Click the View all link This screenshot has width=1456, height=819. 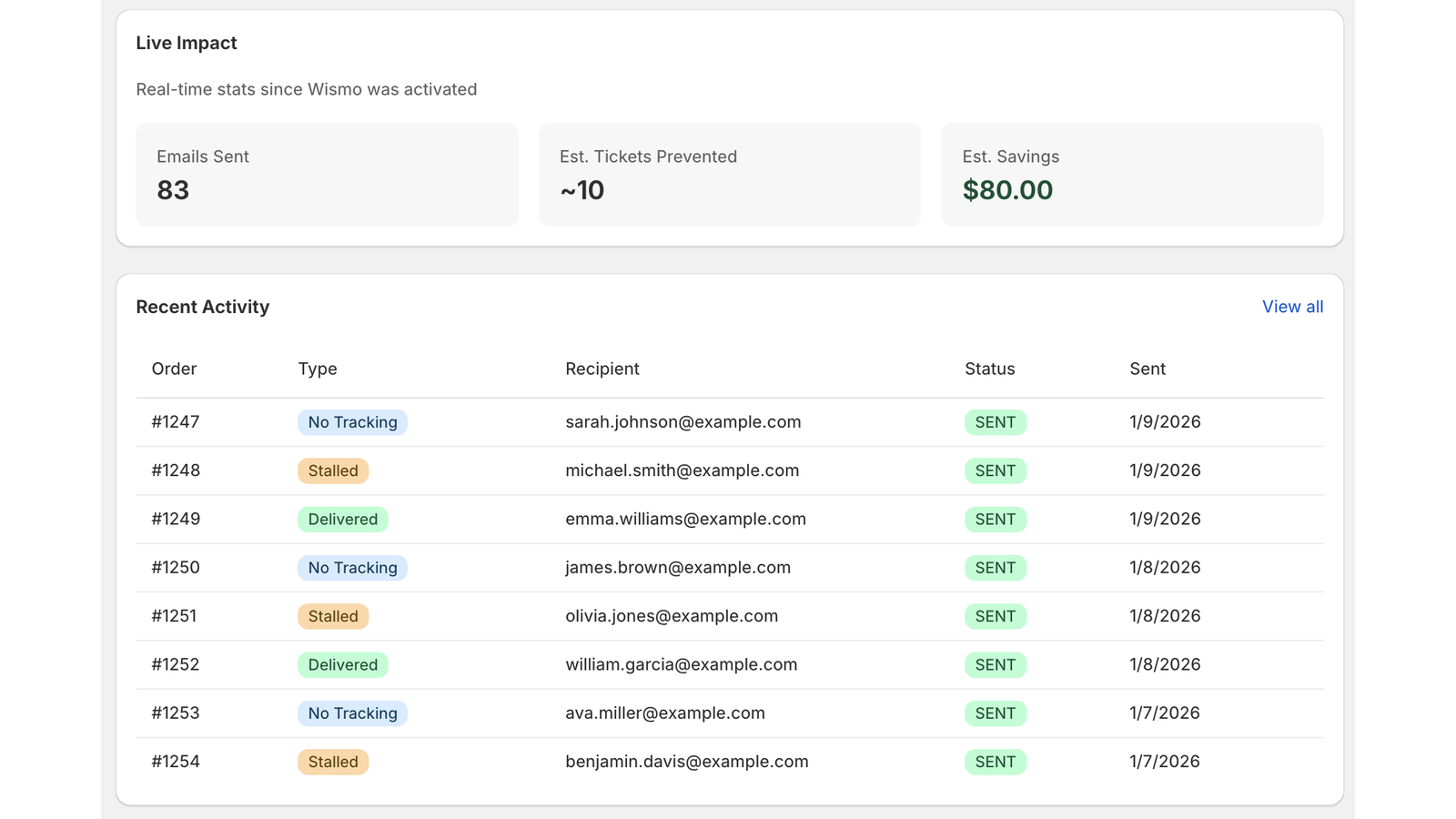point(1292,307)
